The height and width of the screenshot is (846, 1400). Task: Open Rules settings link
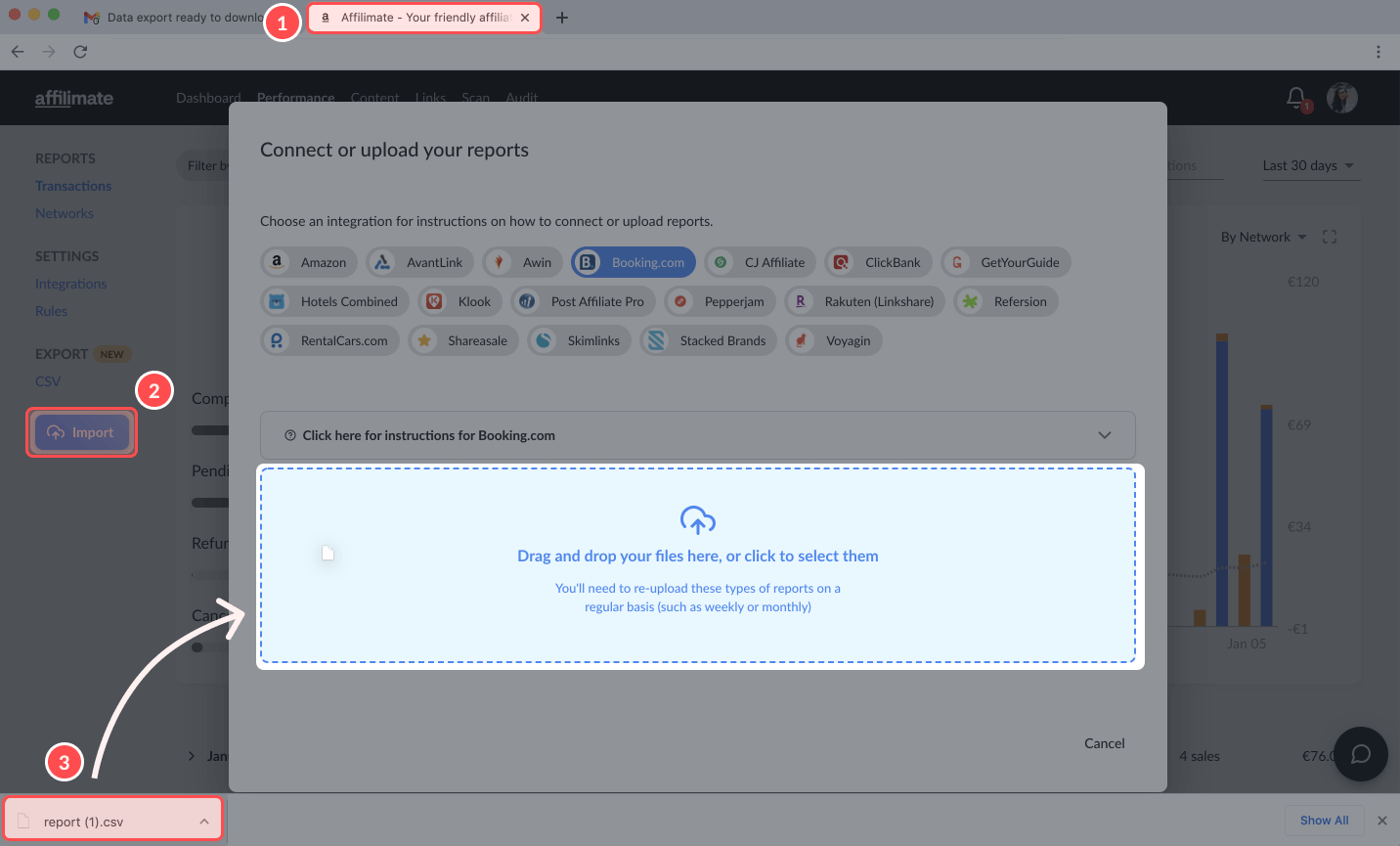pyautogui.click(x=52, y=311)
